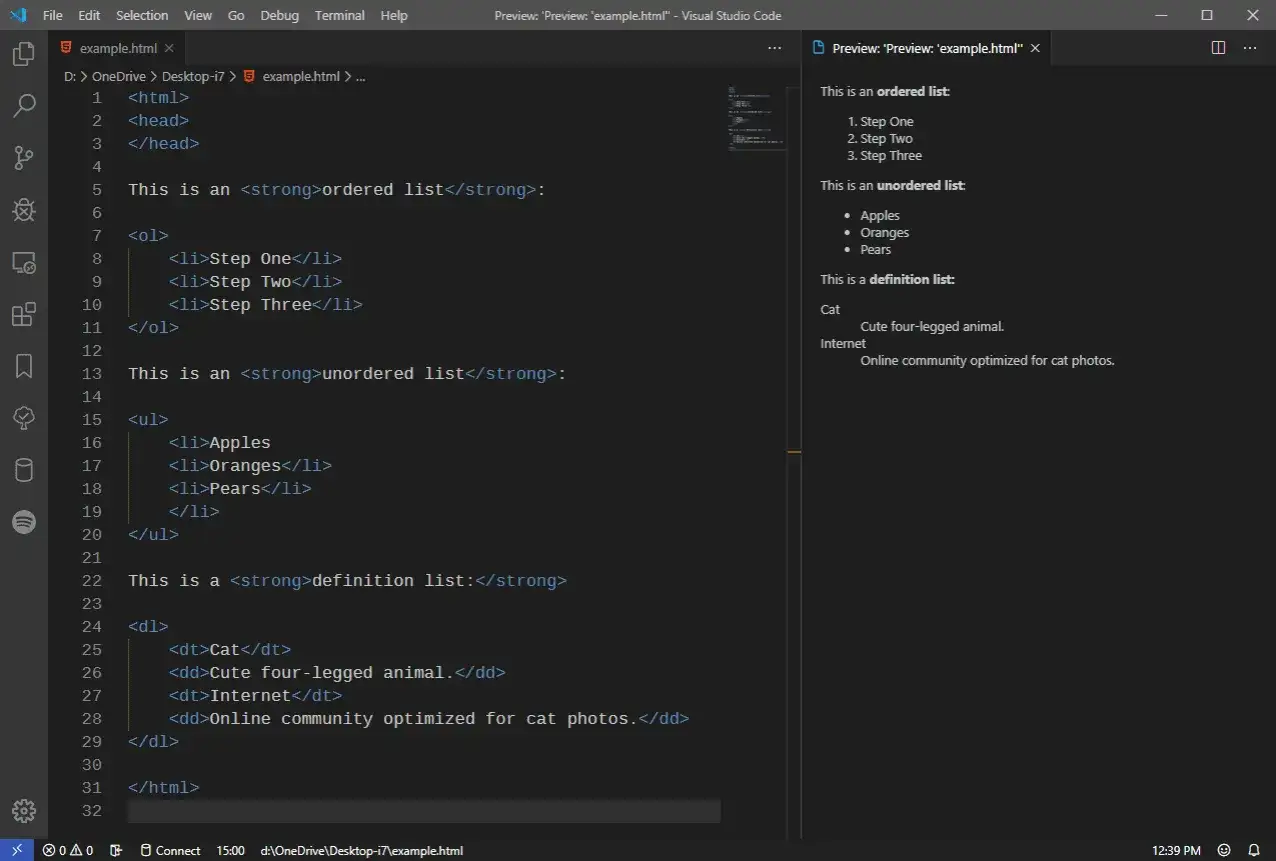Click 'Internet' term in the preview pane
Screen dimensions: 1276x861
coord(843,343)
